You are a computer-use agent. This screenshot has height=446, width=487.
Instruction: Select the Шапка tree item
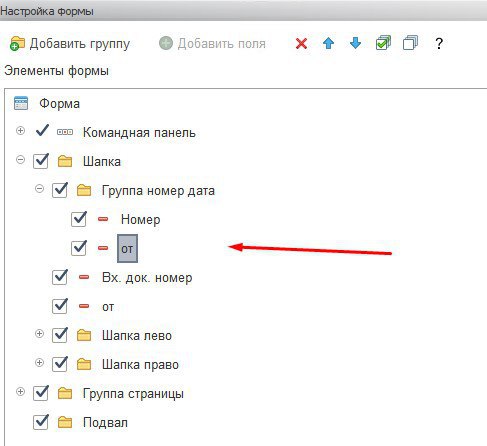102,162
